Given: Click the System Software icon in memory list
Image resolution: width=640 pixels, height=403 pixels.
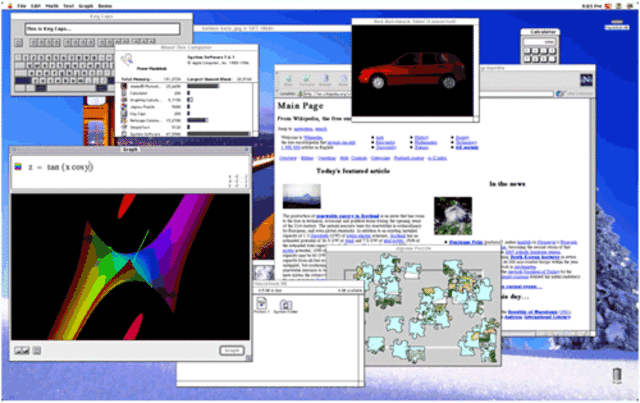Looking at the screenshot, I should (124, 134).
